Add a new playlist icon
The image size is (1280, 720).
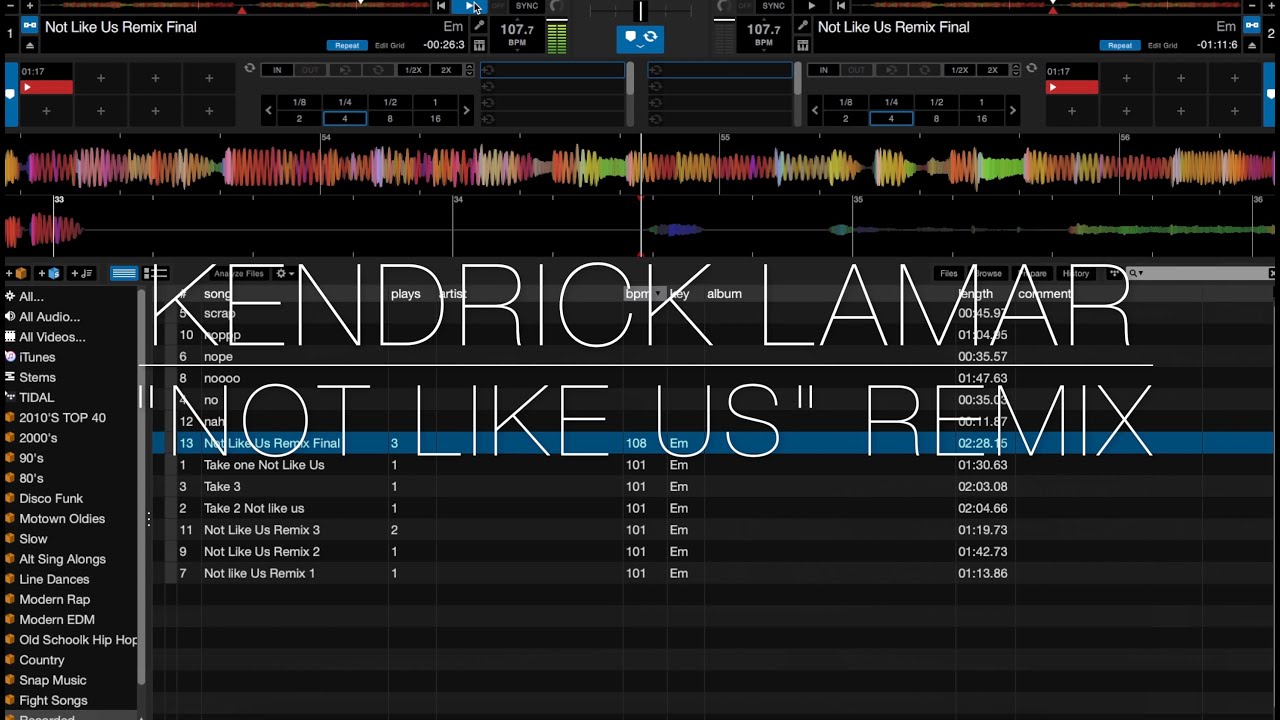81,273
